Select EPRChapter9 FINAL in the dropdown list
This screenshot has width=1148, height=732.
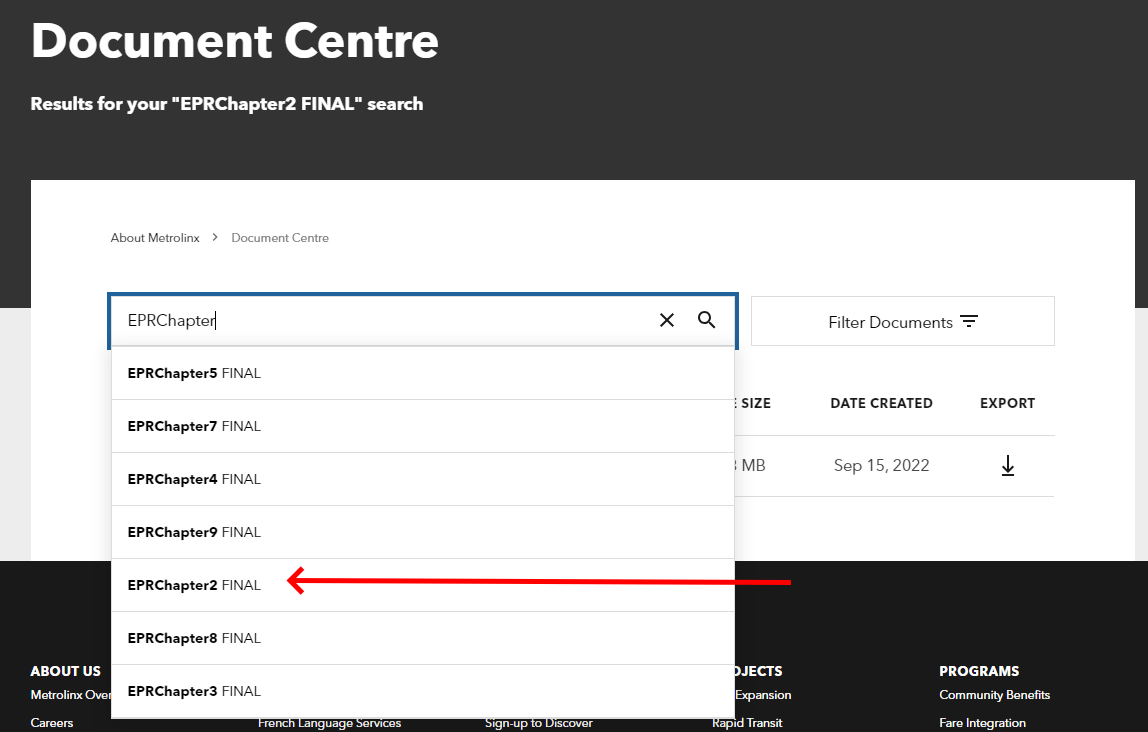(194, 532)
